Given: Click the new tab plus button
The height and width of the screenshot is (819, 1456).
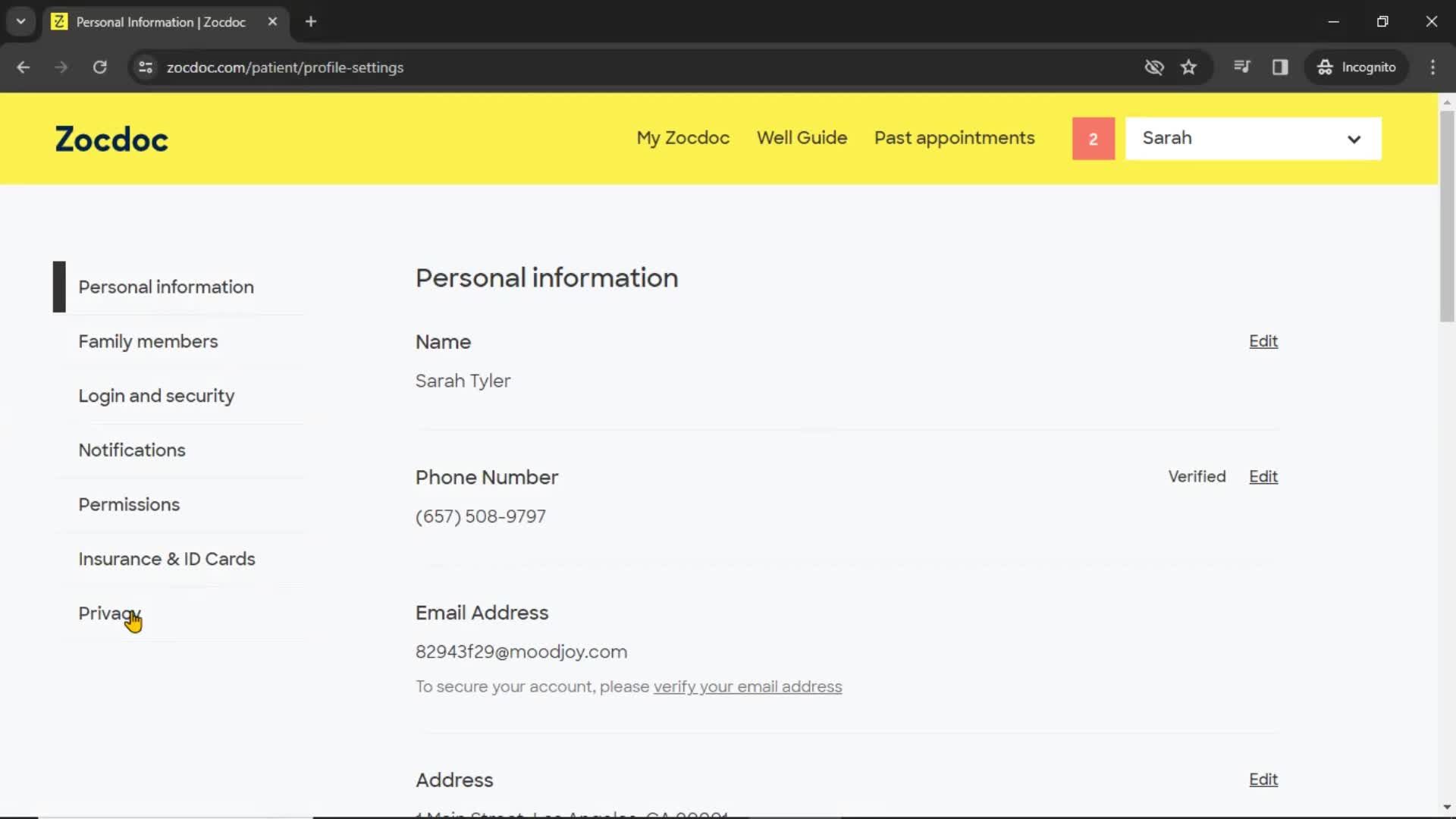Looking at the screenshot, I should (x=310, y=22).
